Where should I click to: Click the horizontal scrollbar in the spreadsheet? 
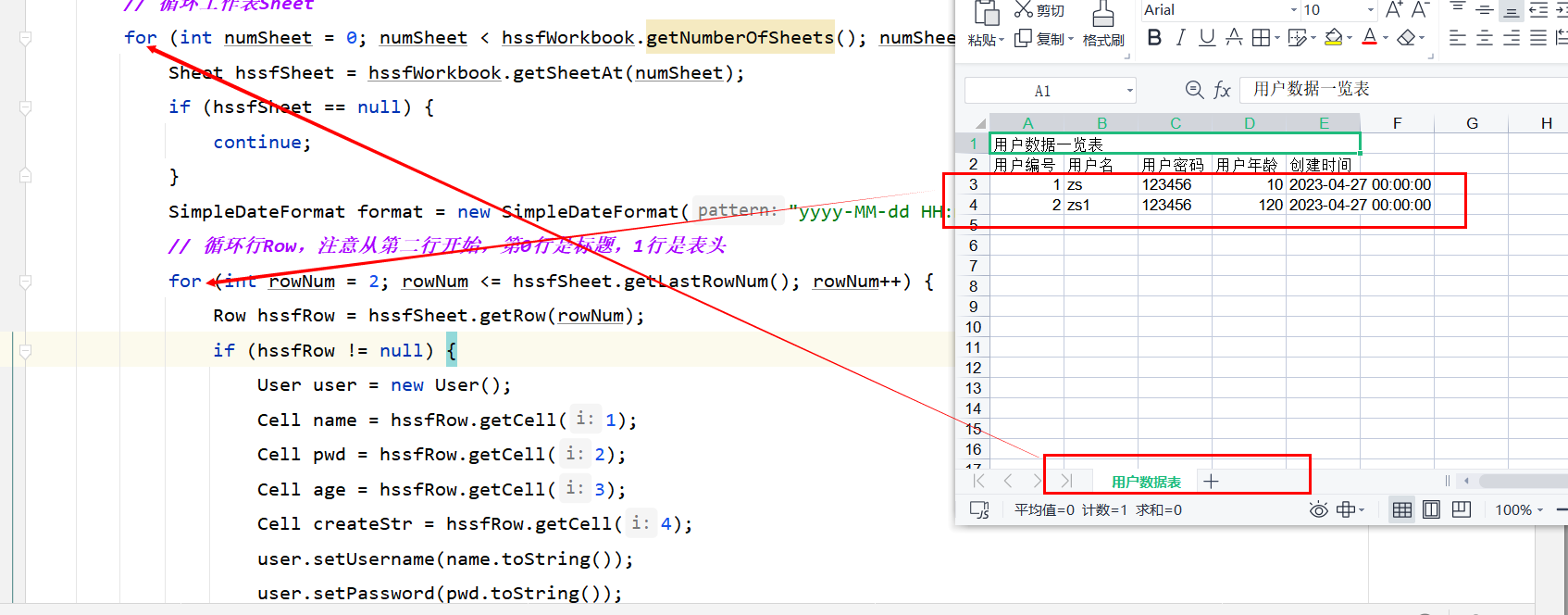(x=1523, y=481)
